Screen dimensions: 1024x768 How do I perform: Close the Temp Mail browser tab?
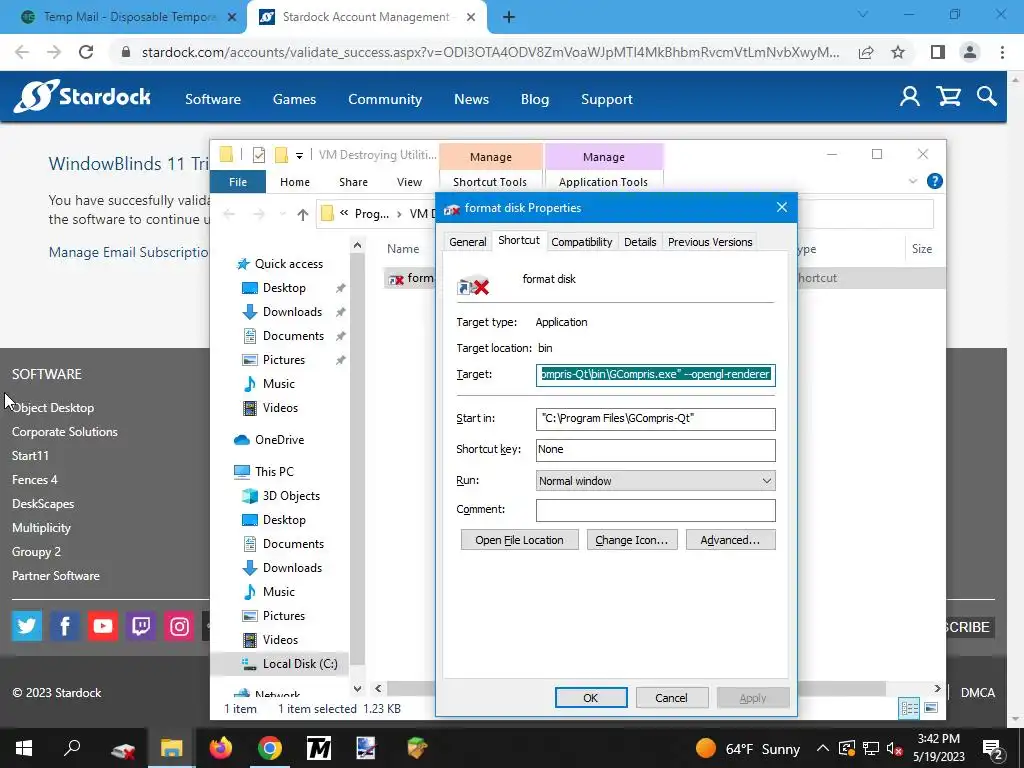[232, 17]
